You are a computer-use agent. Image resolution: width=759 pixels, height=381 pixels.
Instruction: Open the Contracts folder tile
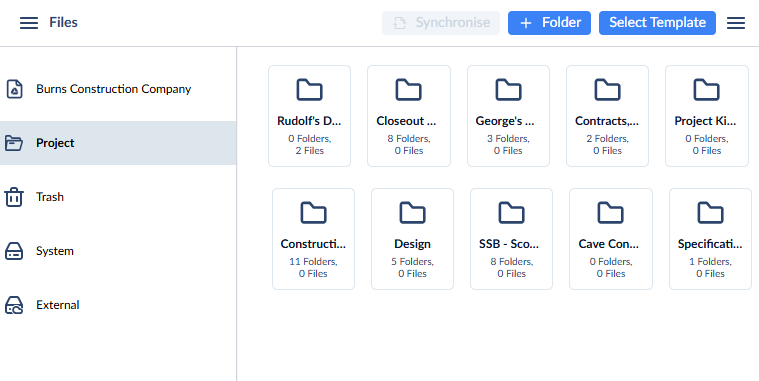[607, 116]
